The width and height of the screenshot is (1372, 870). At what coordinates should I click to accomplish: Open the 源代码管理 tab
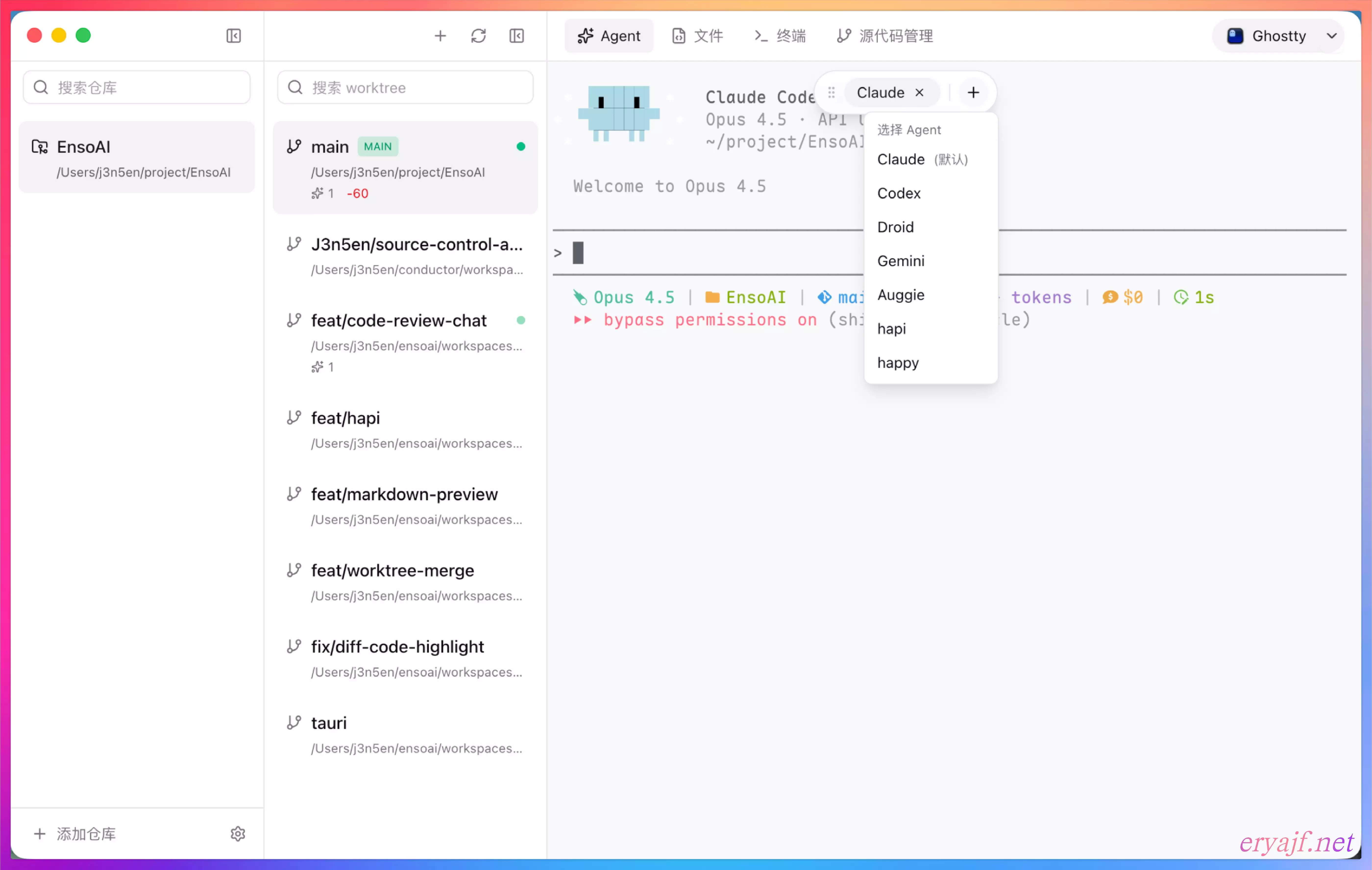pos(885,36)
